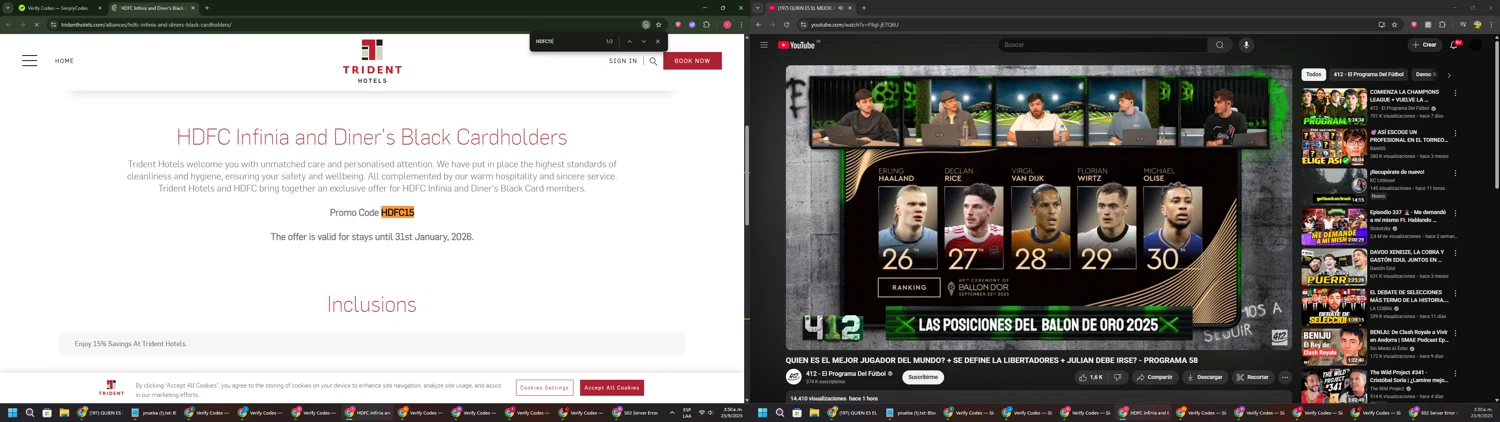This screenshot has width=1500, height=422.
Task: Jump to next find-in-page match
Action: click(643, 41)
